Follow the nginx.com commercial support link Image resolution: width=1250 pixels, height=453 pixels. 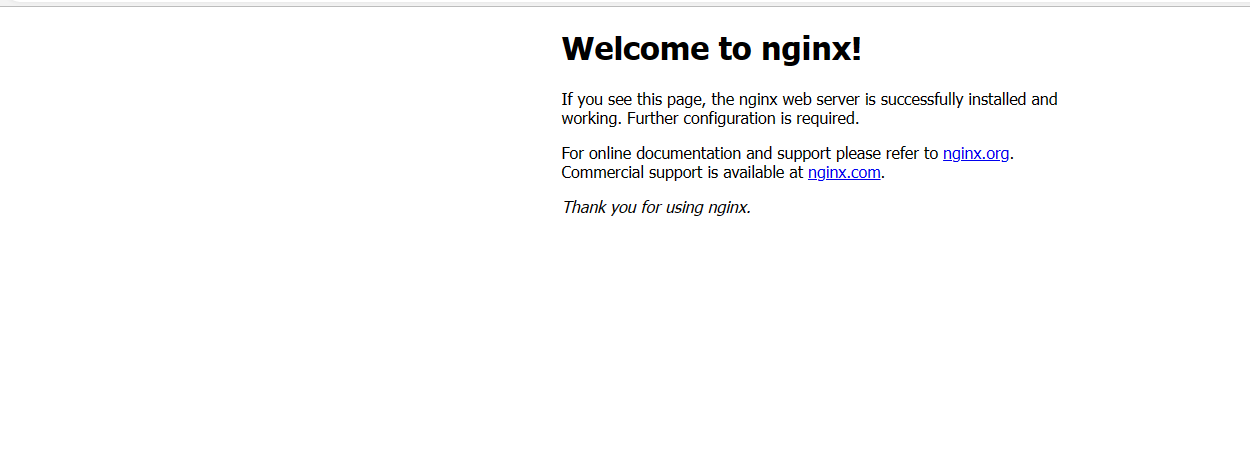coord(844,172)
